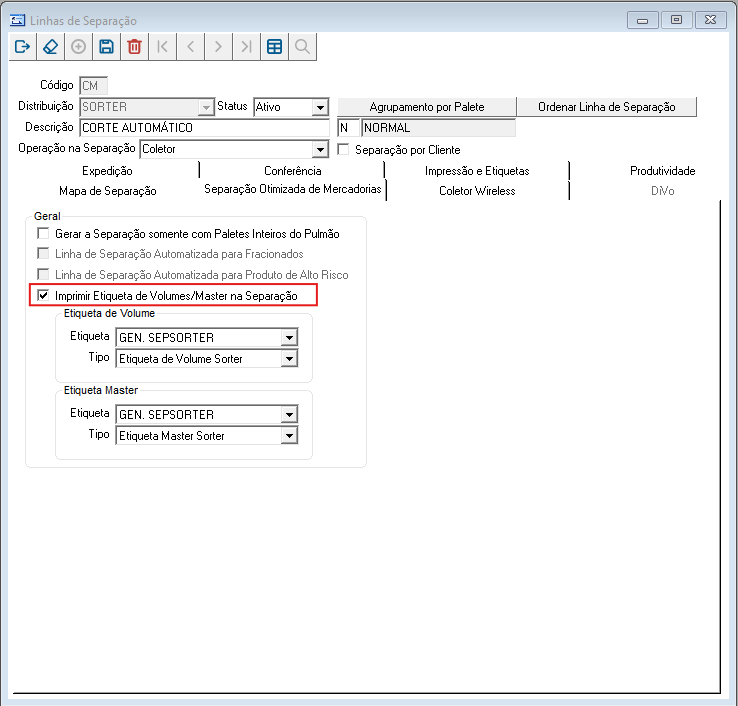
Task: Click the eraser clear-fields toolbar icon
Action: point(50,47)
